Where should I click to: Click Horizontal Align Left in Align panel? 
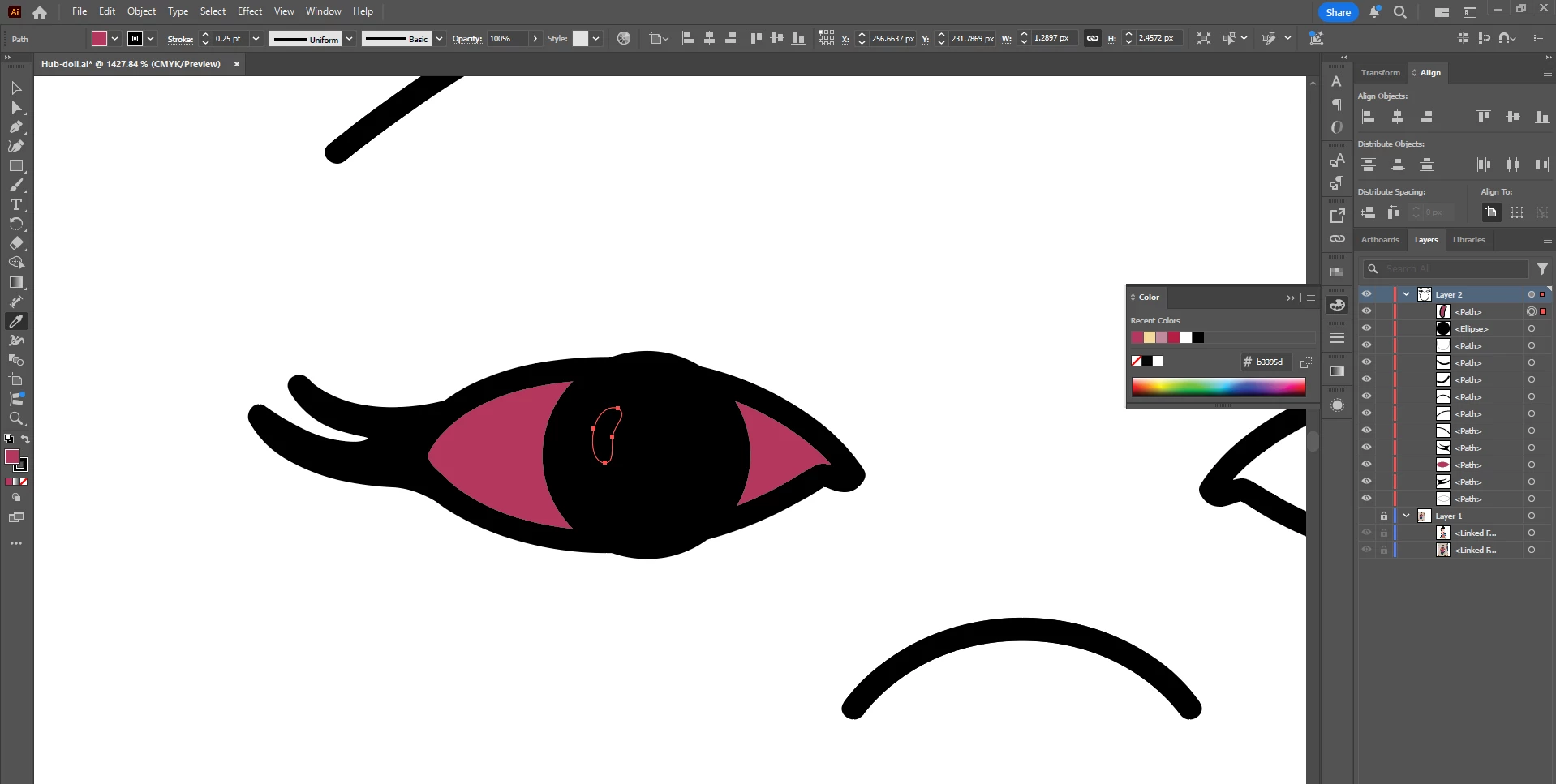click(1369, 117)
